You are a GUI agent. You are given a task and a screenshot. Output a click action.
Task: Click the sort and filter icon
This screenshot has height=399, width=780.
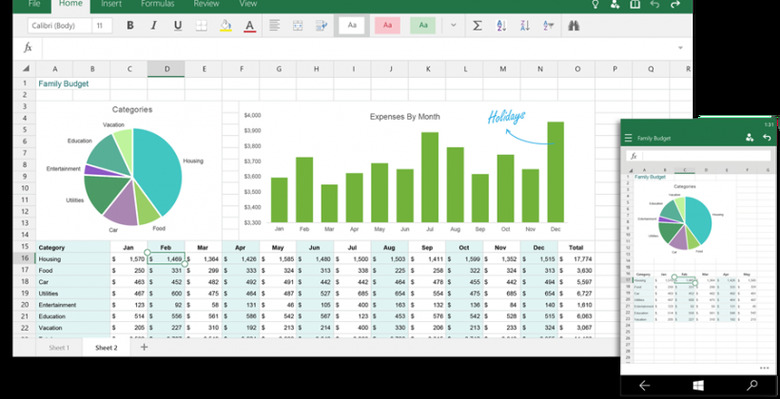(549, 25)
